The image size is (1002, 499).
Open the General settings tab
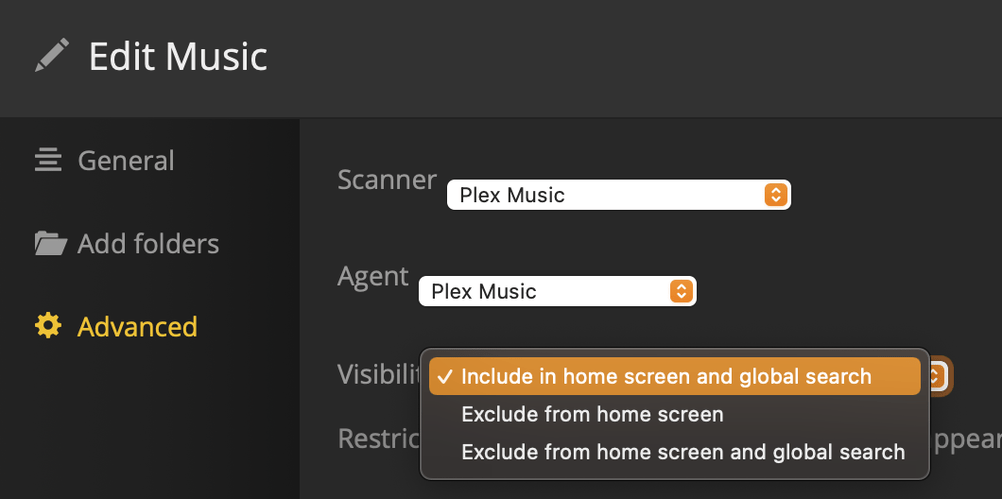[126, 160]
